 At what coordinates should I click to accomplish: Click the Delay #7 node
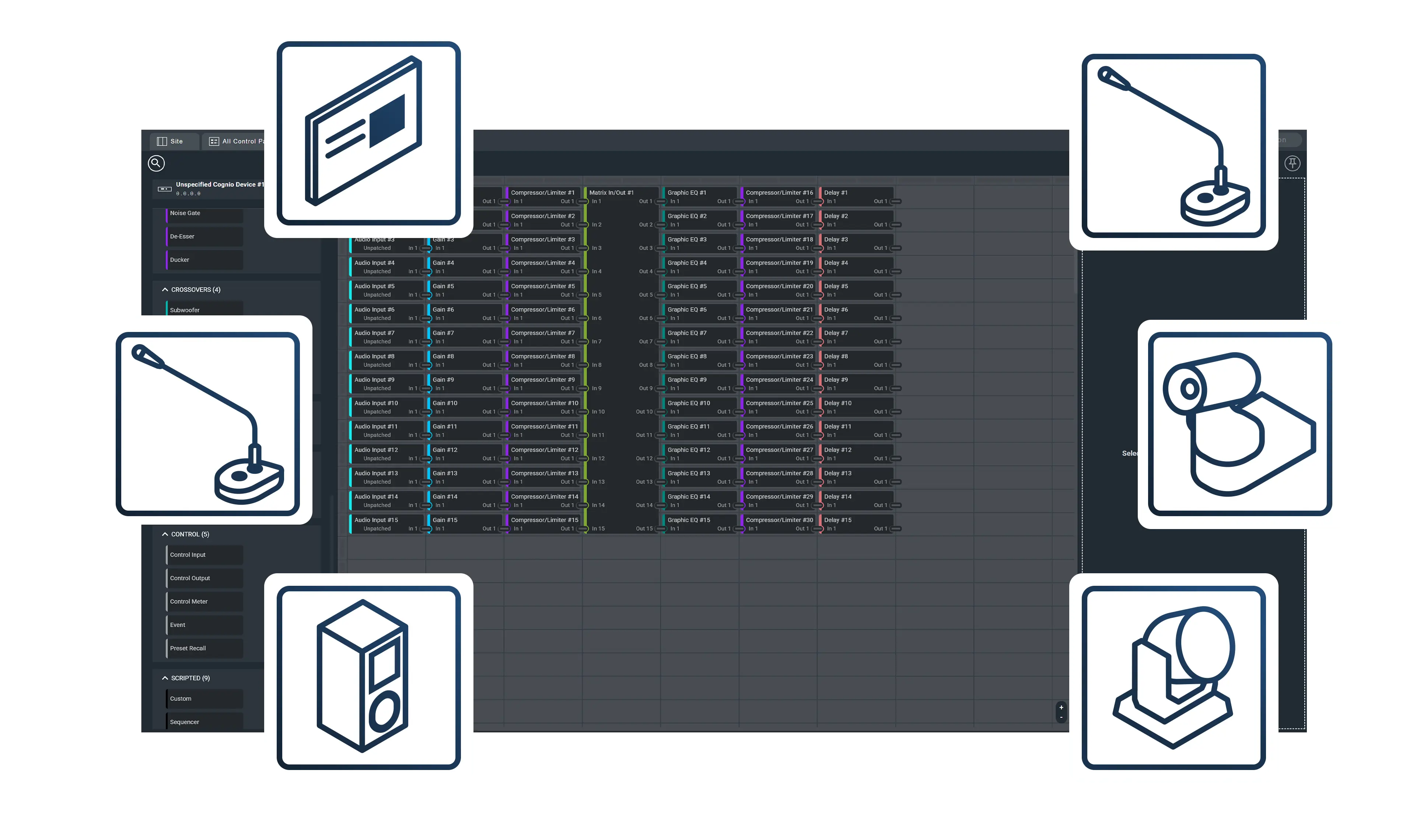tap(856, 337)
